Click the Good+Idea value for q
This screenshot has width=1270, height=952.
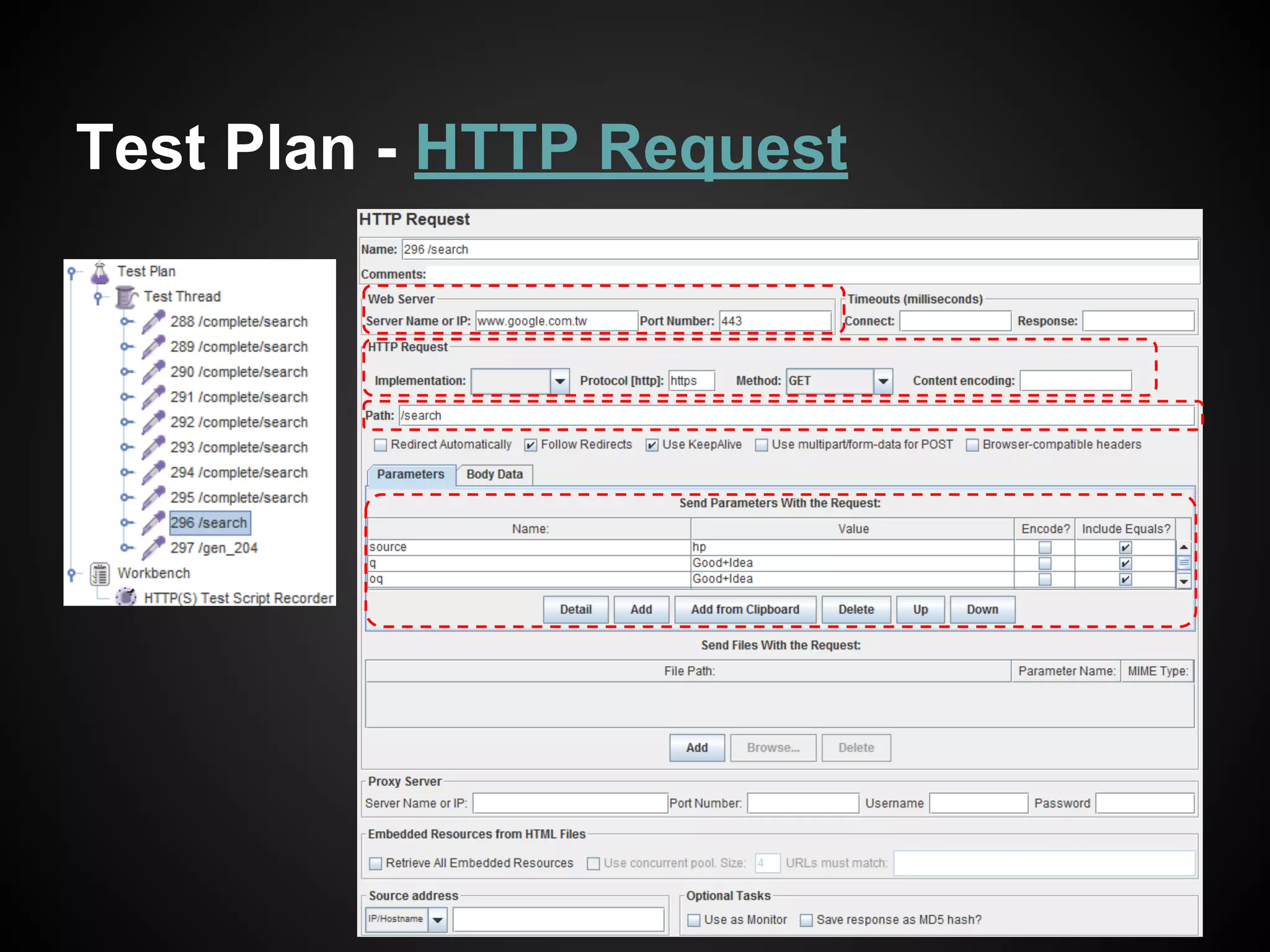pyautogui.click(x=852, y=563)
